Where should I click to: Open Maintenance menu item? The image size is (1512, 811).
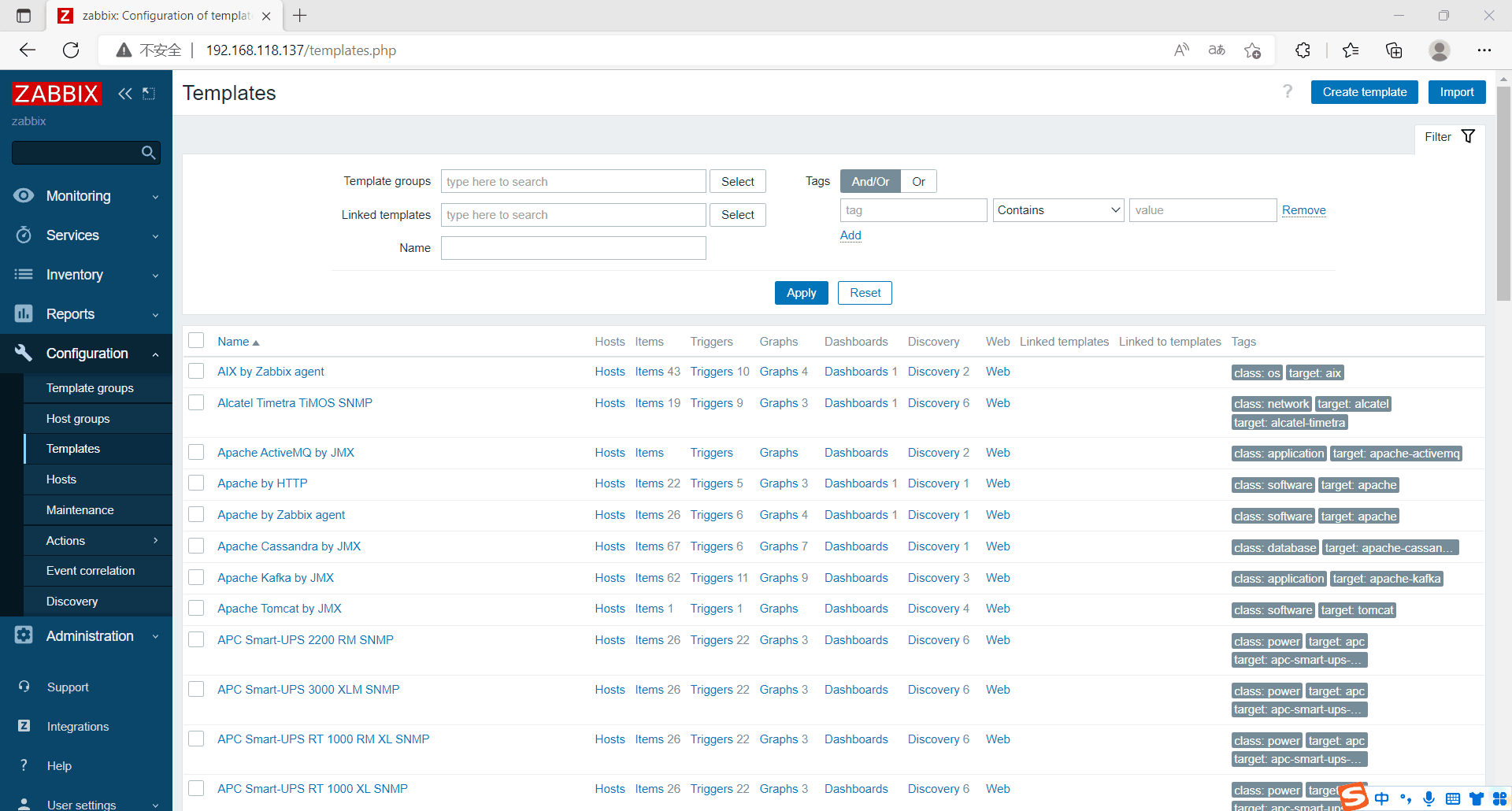(x=98, y=509)
